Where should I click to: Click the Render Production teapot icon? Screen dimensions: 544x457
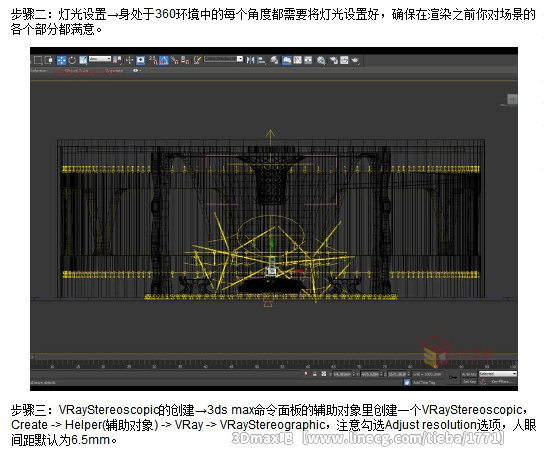[x=355, y=60]
